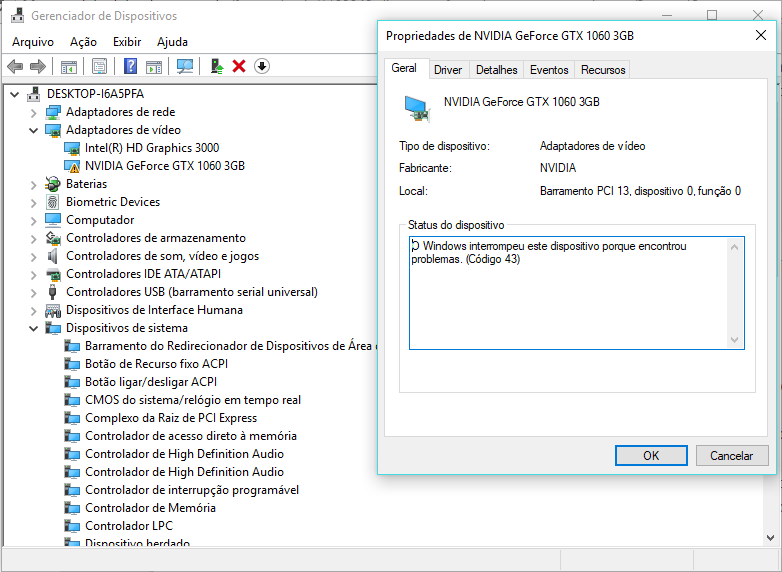Click the Gerenciador de Dispositivos title bar icon

pyautogui.click(x=17, y=15)
